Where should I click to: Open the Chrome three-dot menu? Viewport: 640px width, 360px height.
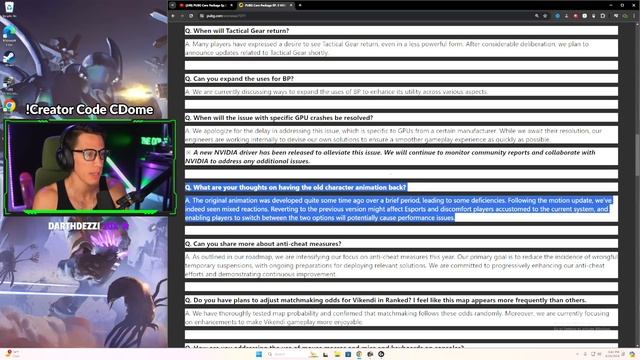pyautogui.click(x=634, y=16)
